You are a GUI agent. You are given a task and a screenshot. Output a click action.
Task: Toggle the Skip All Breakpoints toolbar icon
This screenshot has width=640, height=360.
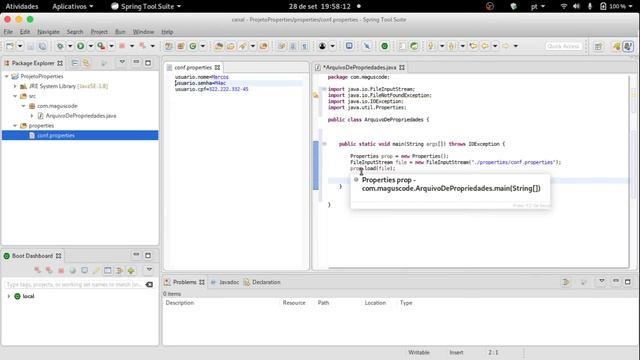coord(367,46)
